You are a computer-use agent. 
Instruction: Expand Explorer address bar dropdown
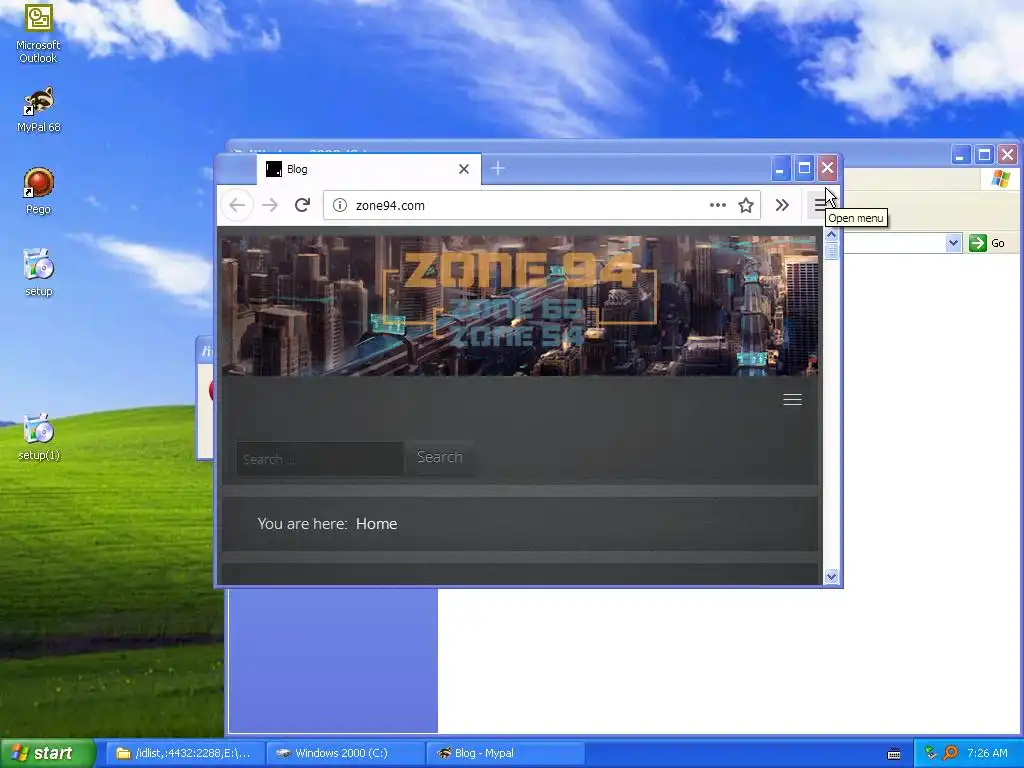(953, 243)
